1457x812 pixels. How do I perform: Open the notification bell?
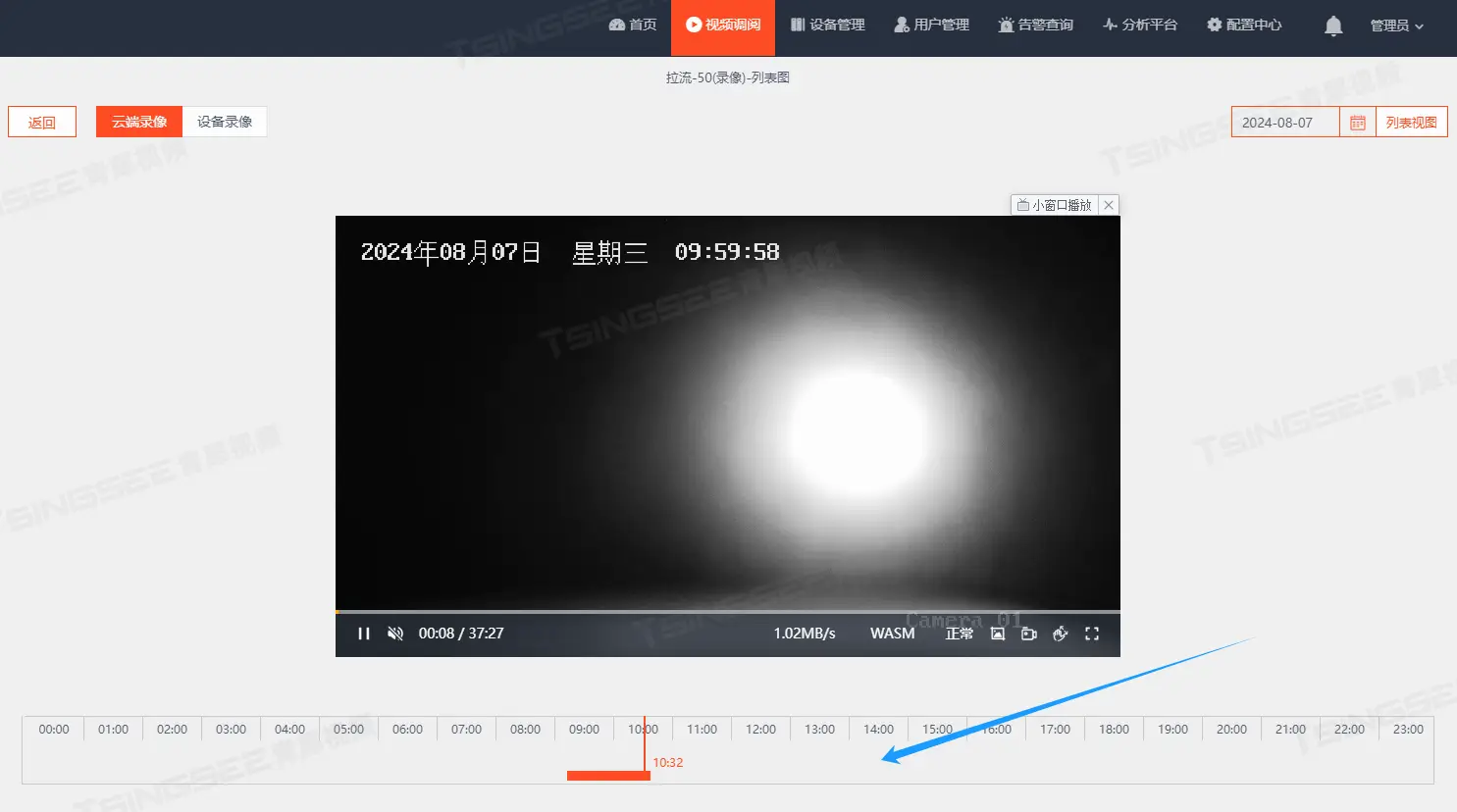[1333, 25]
